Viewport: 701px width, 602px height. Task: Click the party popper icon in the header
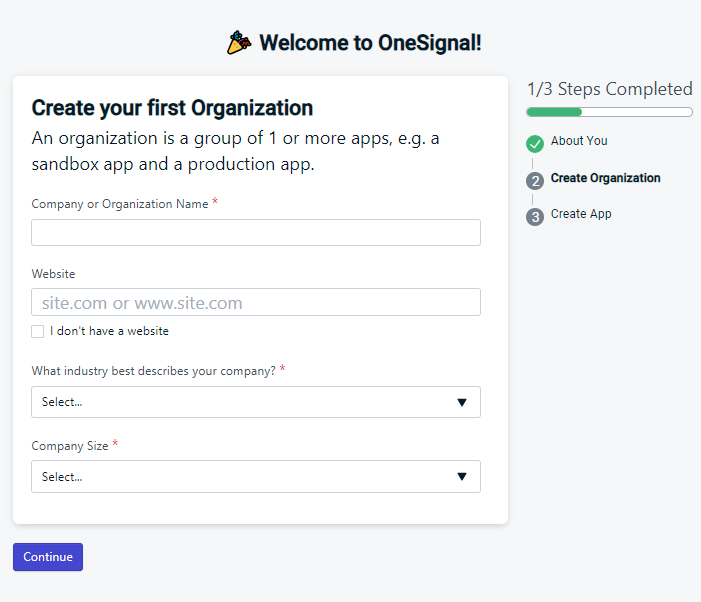[239, 42]
